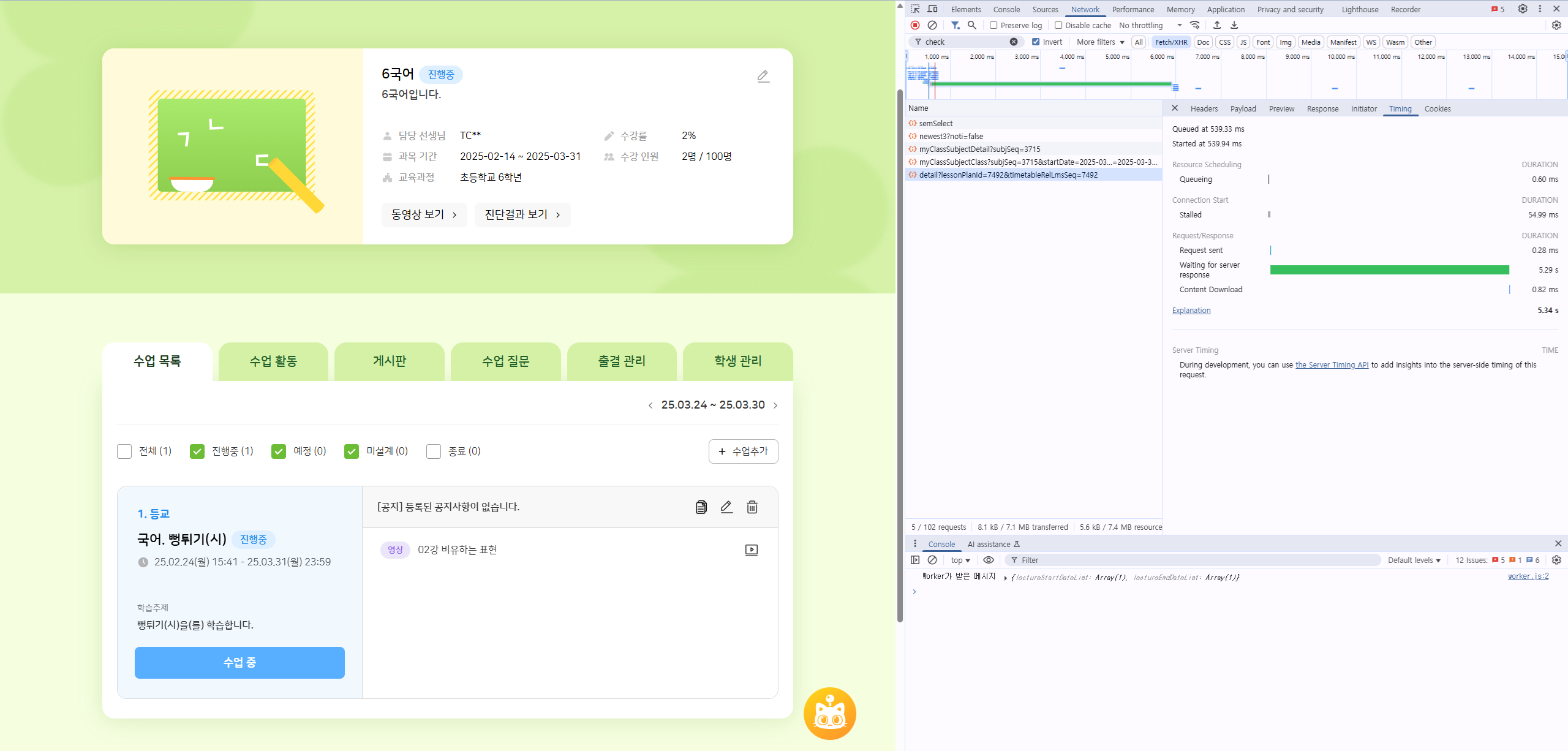Toggle the 전체 (1) checkbox
The height and width of the screenshot is (751, 1568).
(124, 451)
